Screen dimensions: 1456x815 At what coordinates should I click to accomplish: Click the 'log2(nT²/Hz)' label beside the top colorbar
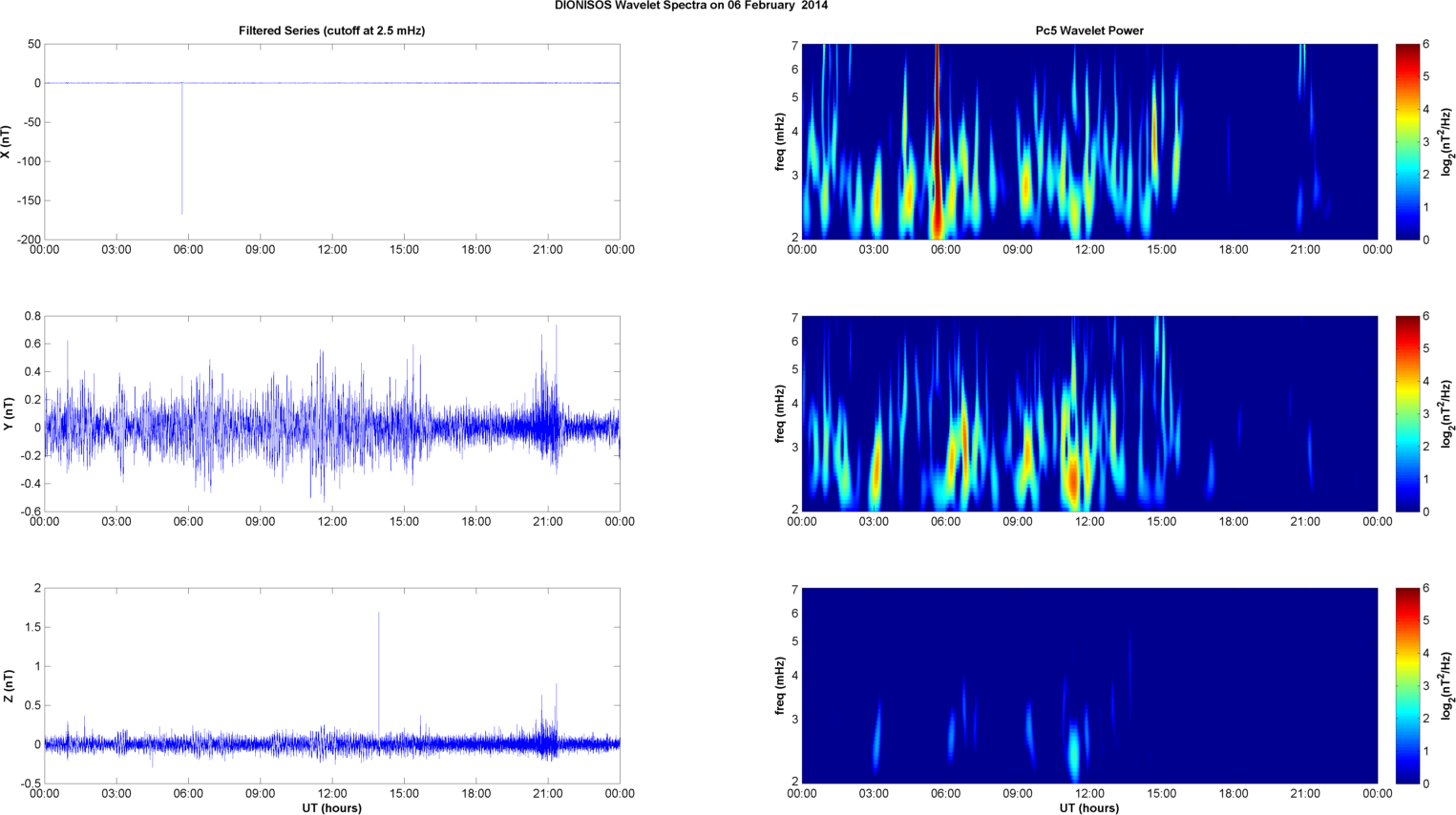(x=1447, y=141)
